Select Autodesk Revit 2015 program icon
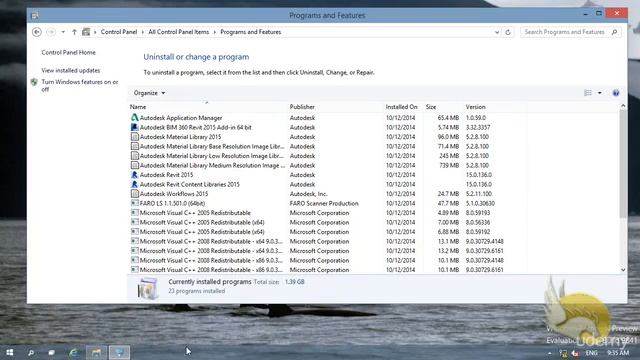Screen dimensions: 640x360 point(135,175)
